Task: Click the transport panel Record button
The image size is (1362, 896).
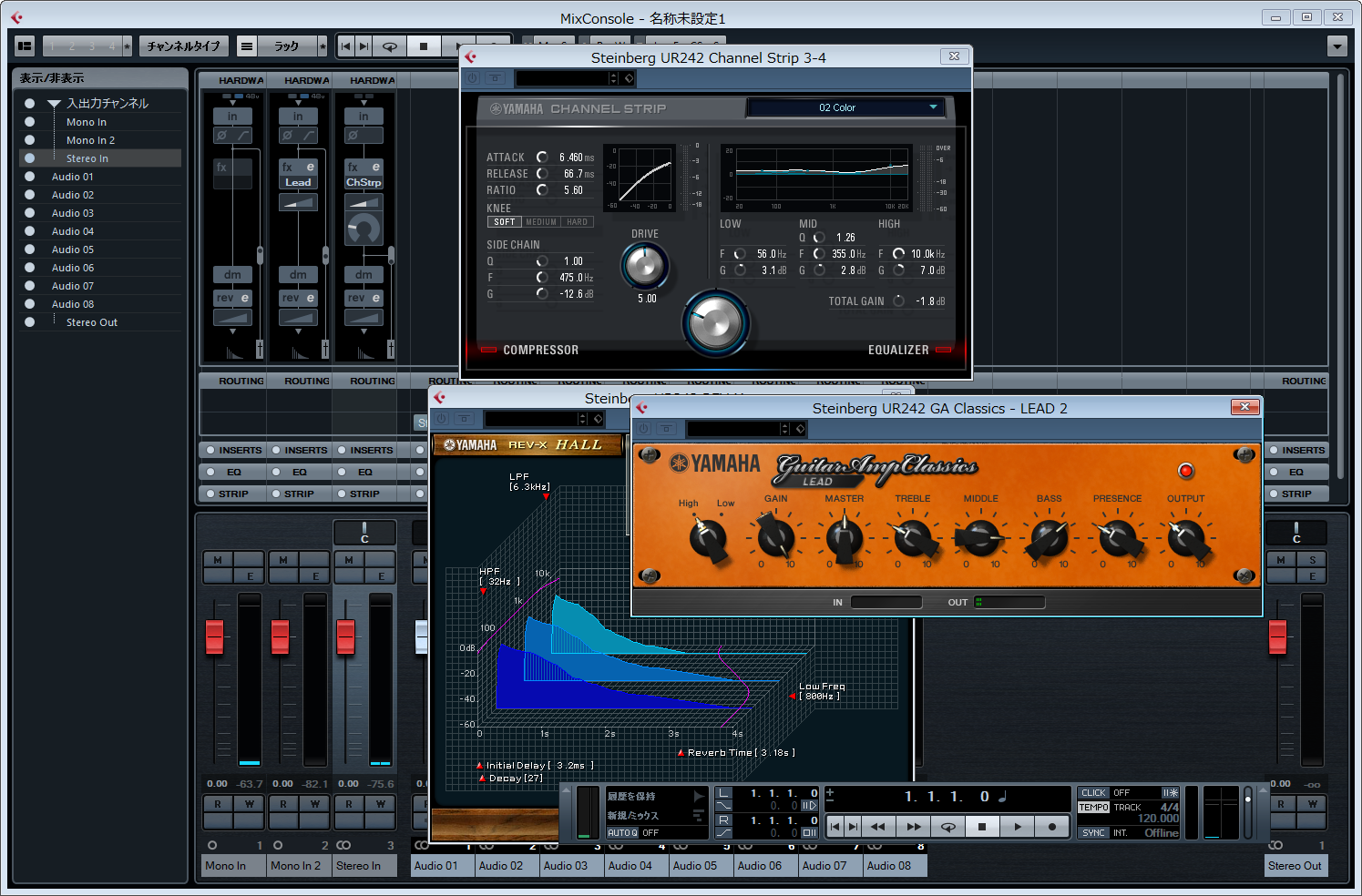Action: (1052, 827)
